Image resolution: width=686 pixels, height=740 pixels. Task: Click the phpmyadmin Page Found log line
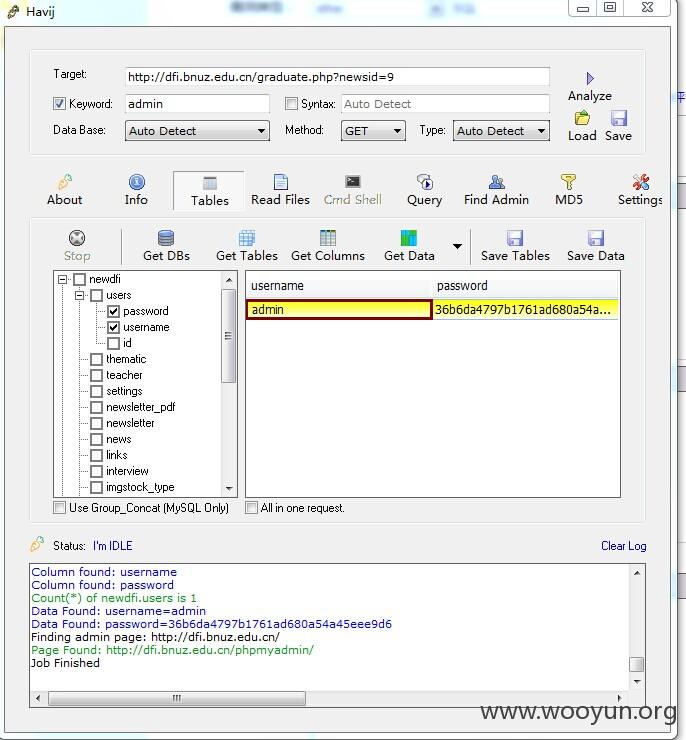(172, 650)
